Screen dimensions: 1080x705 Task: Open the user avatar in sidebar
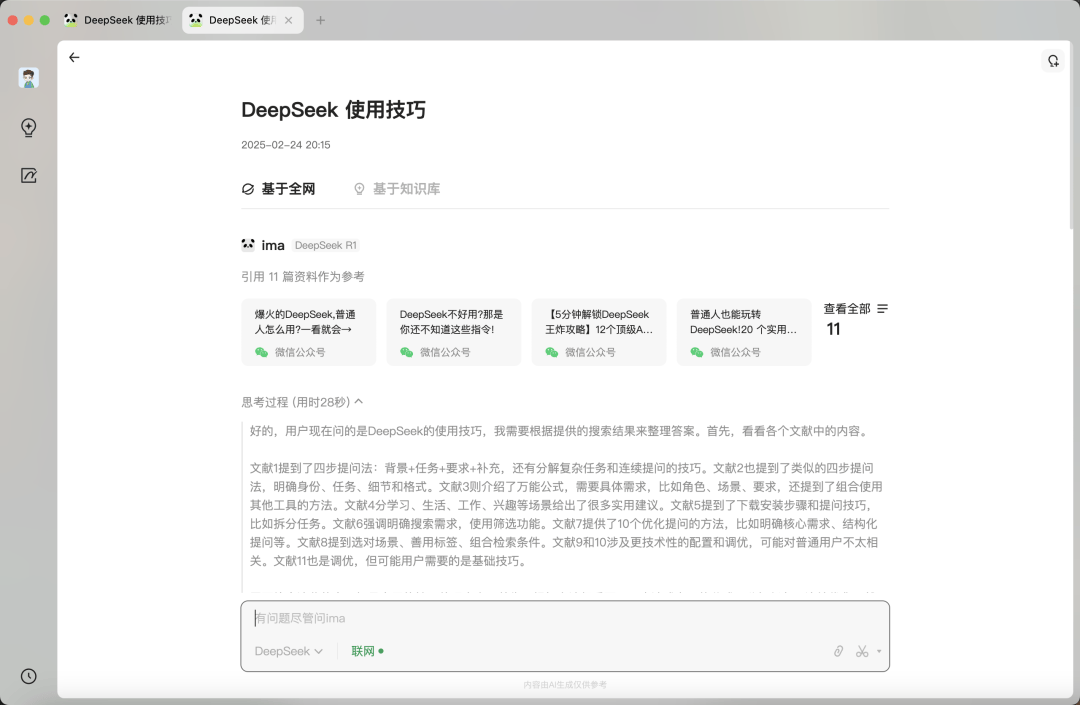(28, 78)
